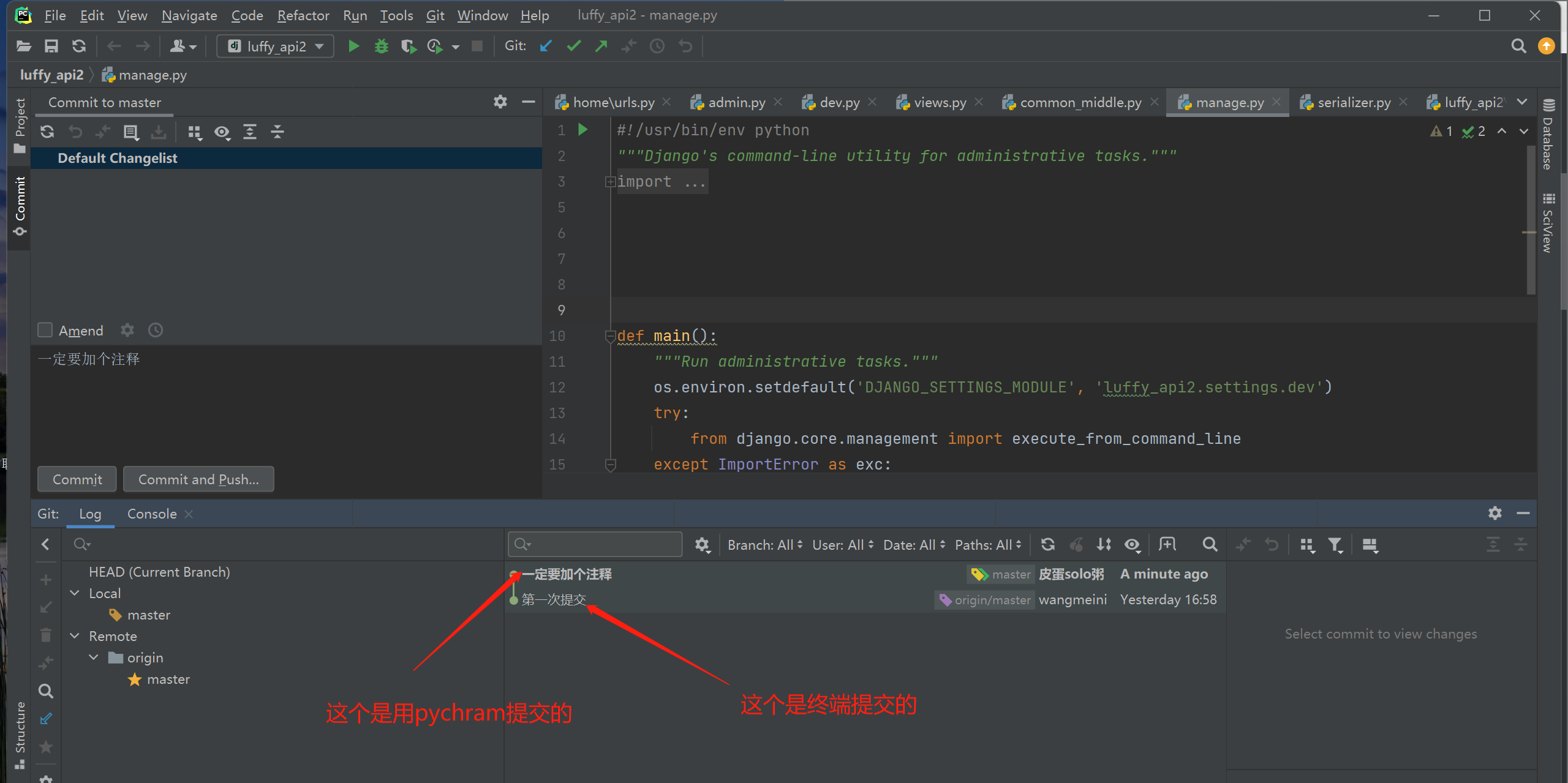Enable the Amend checkbox
The height and width of the screenshot is (783, 1568).
(45, 331)
